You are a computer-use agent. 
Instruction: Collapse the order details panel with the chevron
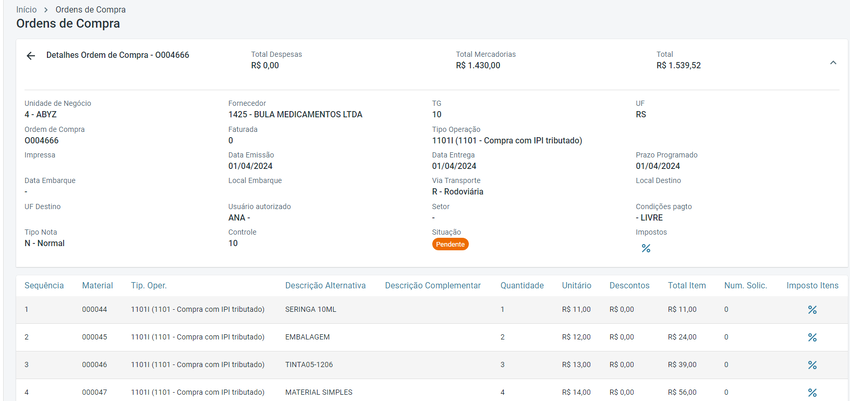coord(833,63)
